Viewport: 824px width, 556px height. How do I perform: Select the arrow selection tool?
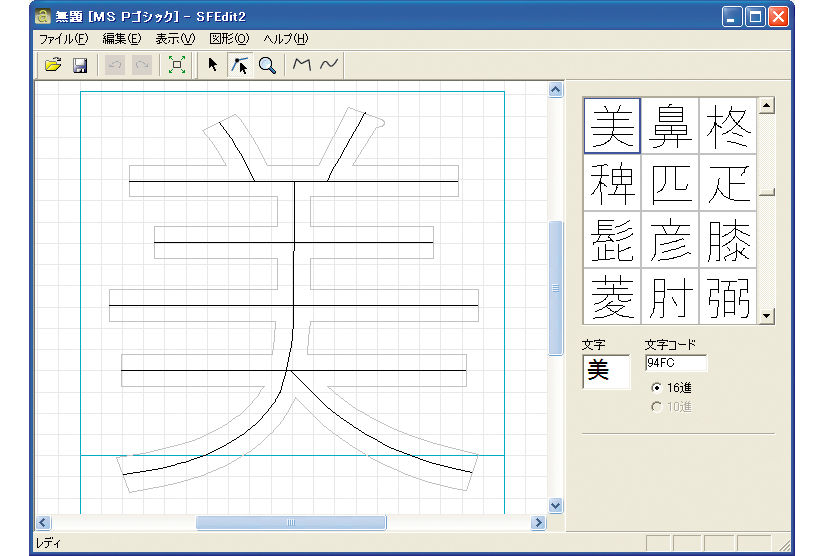(213, 65)
